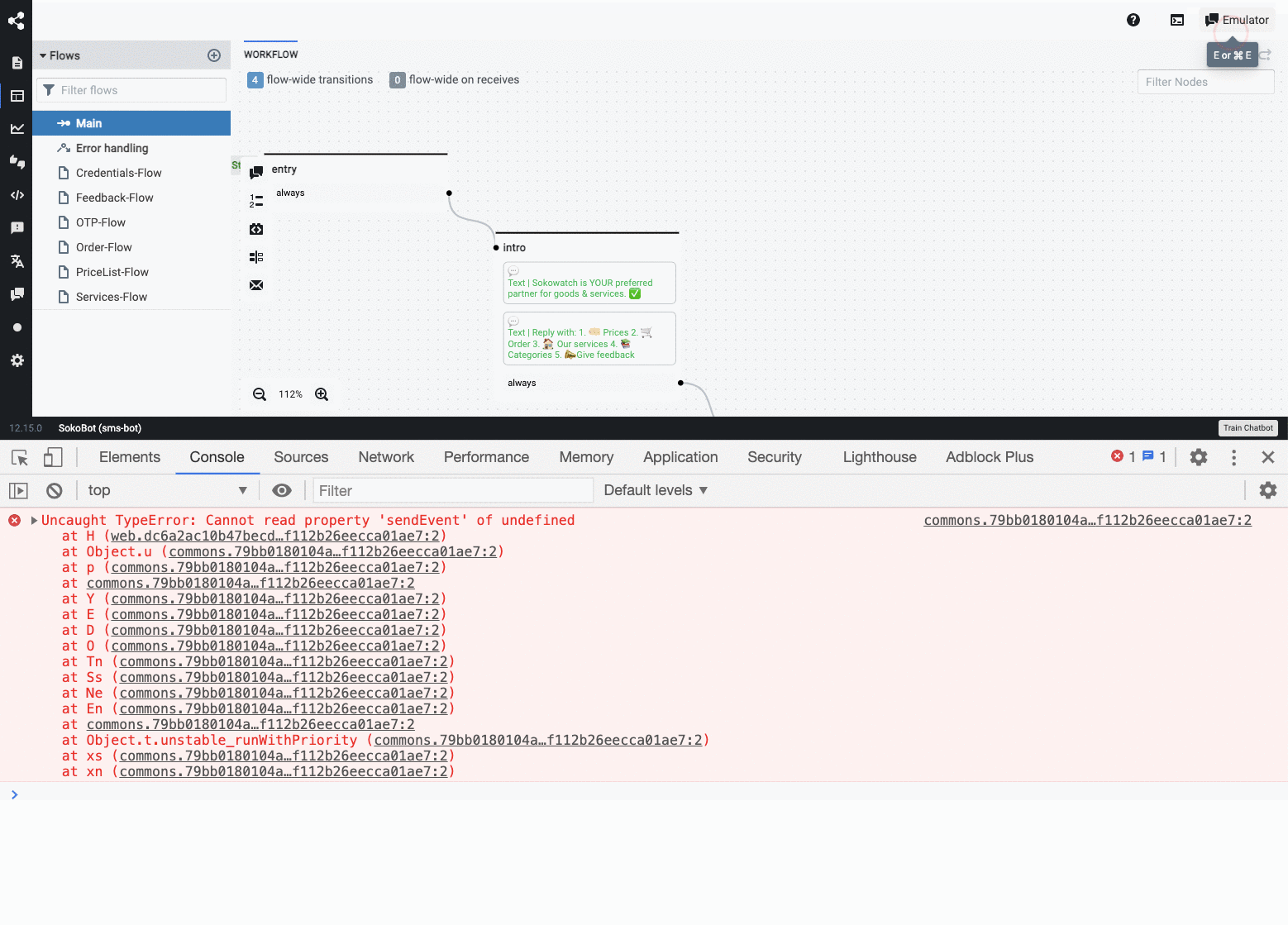Open the Code Editor sidebar icon
The height and width of the screenshot is (925, 1288).
click(x=17, y=195)
